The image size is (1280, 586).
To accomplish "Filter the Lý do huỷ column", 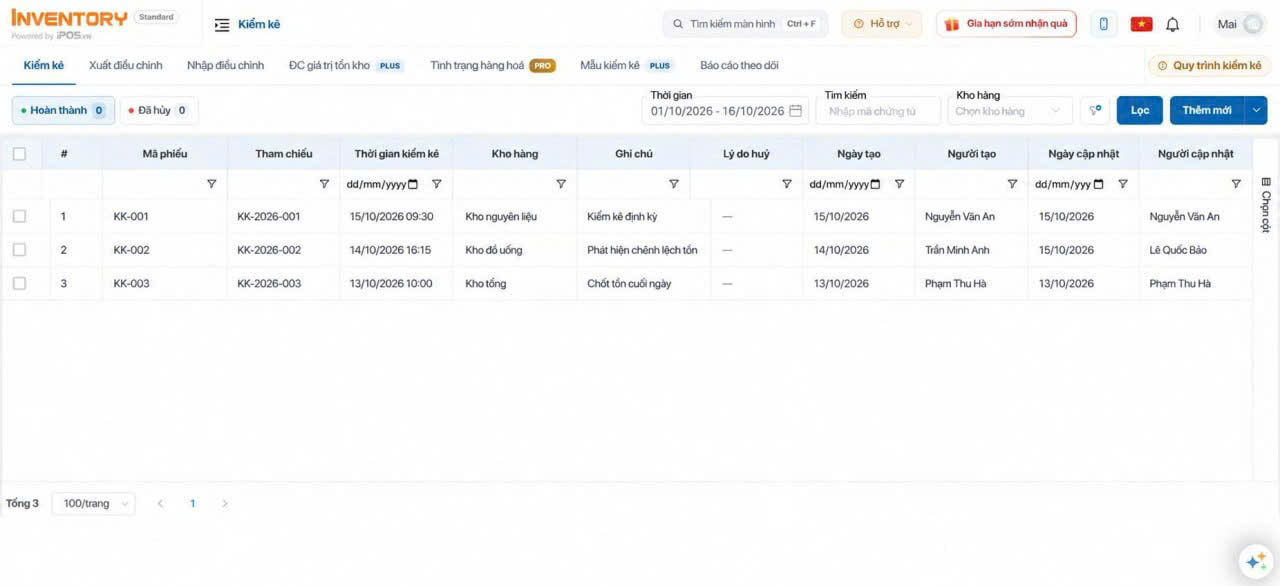I will (x=787, y=184).
